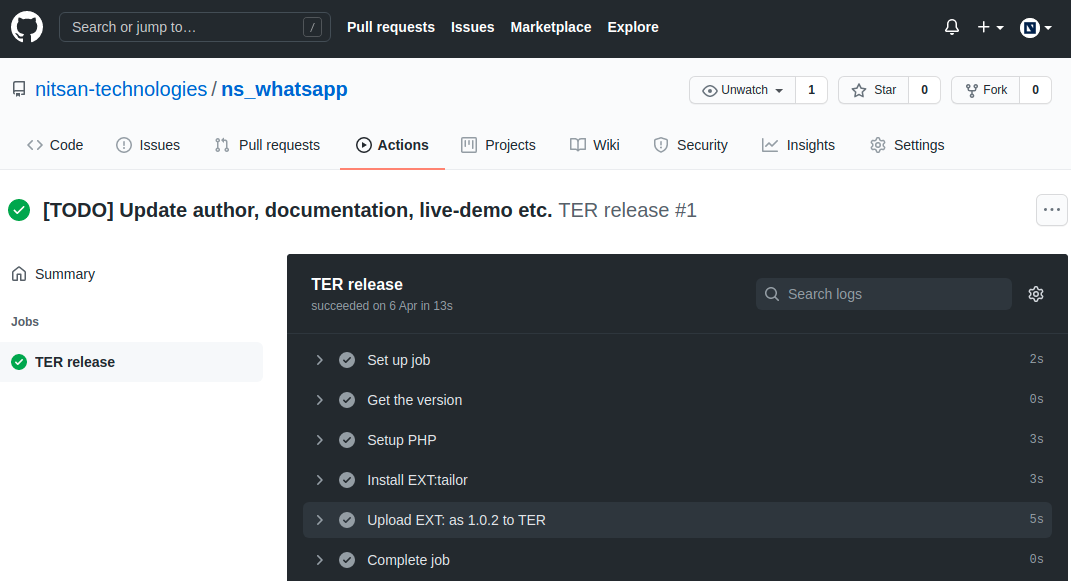This screenshot has width=1071, height=581.
Task: Click the magnifier icon in Search logs
Action: pyautogui.click(x=771, y=293)
